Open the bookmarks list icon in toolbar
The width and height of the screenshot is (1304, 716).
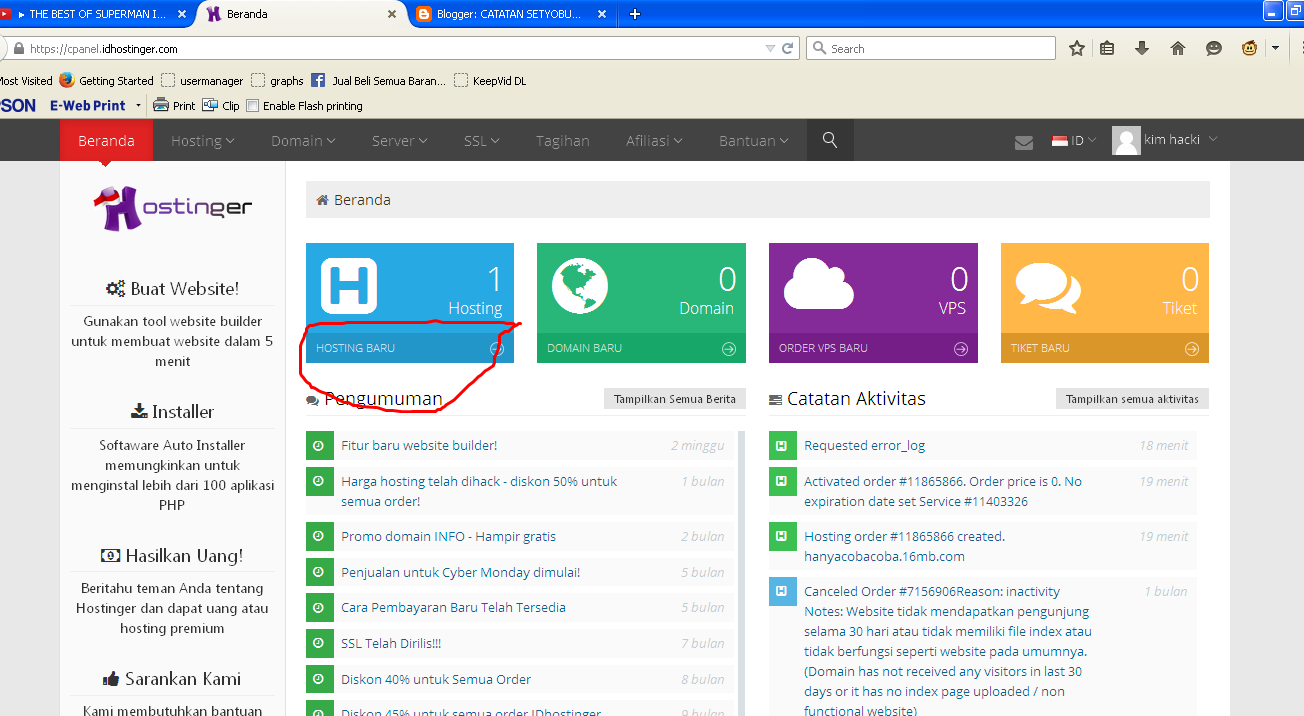[x=1107, y=48]
